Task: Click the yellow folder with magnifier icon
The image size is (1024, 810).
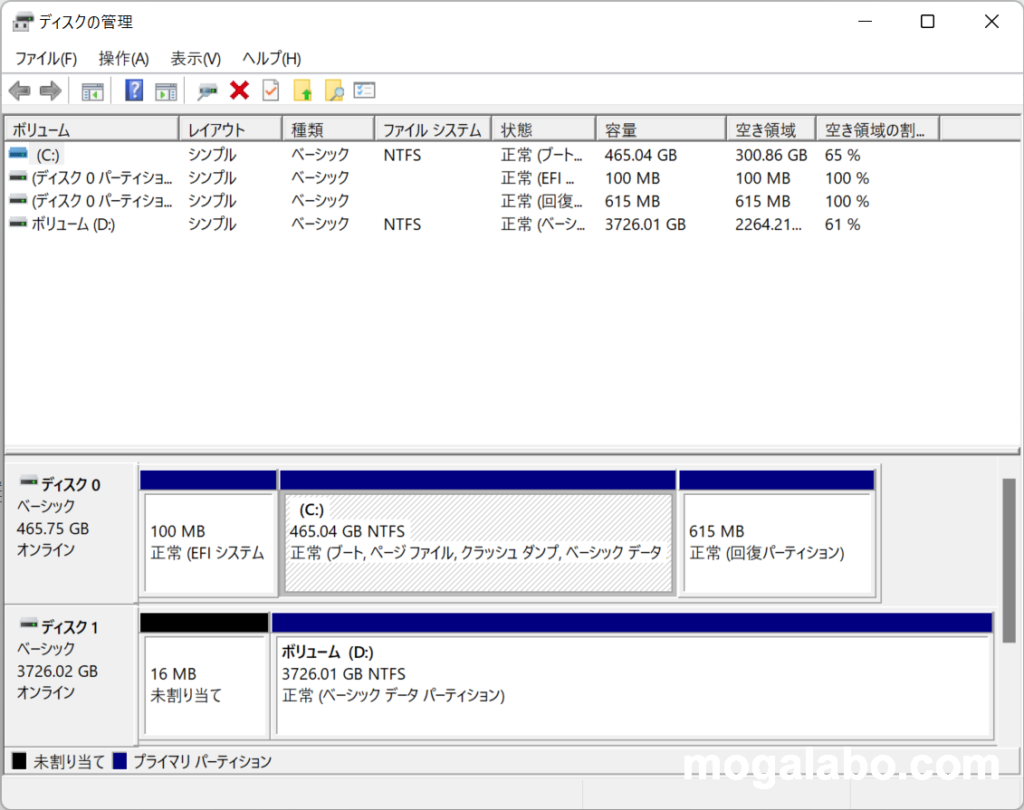Action: pyautogui.click(x=333, y=91)
